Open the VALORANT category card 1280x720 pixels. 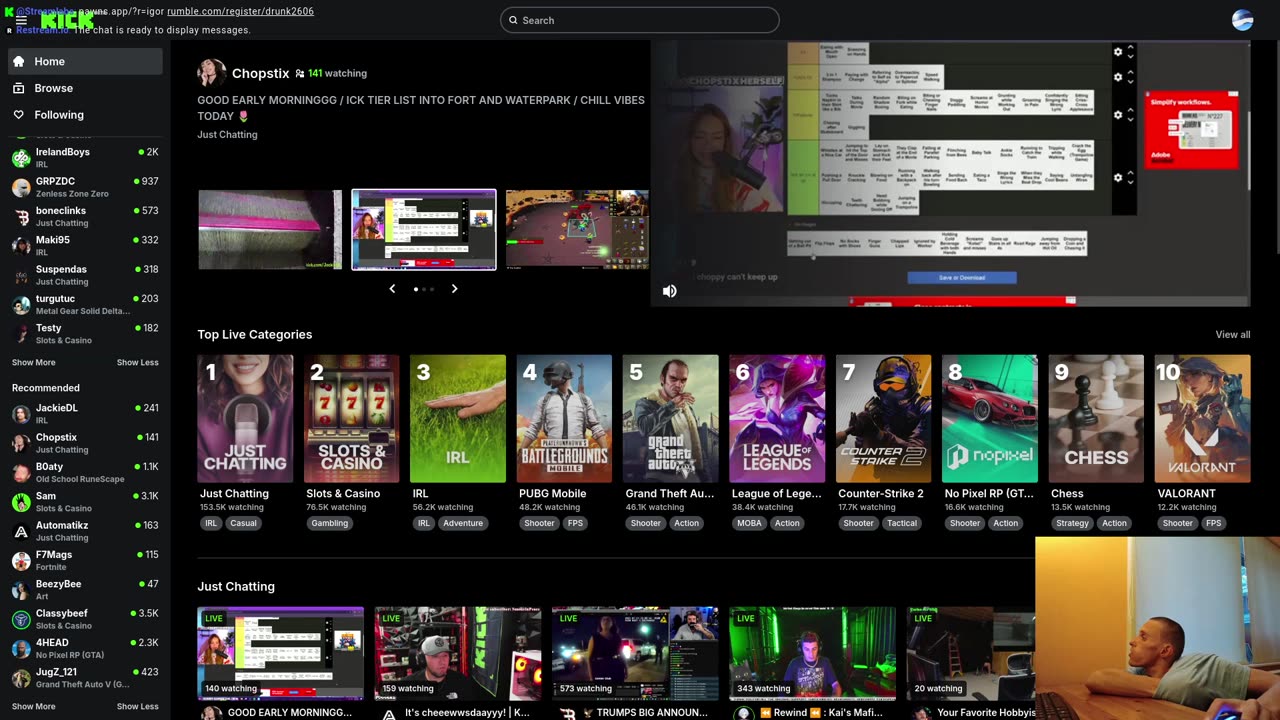point(1202,419)
